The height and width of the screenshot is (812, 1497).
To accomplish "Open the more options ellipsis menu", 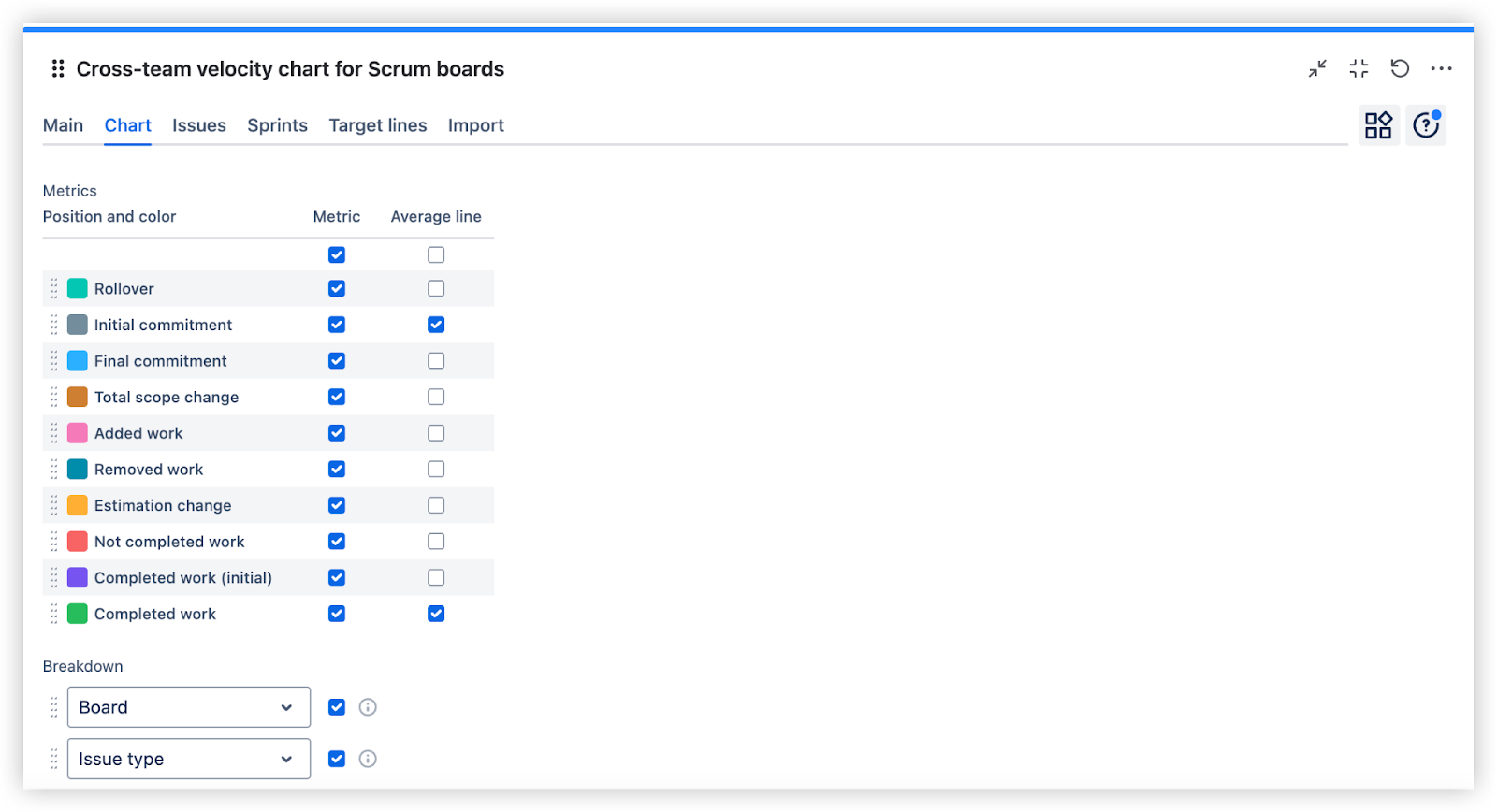I will [x=1441, y=68].
